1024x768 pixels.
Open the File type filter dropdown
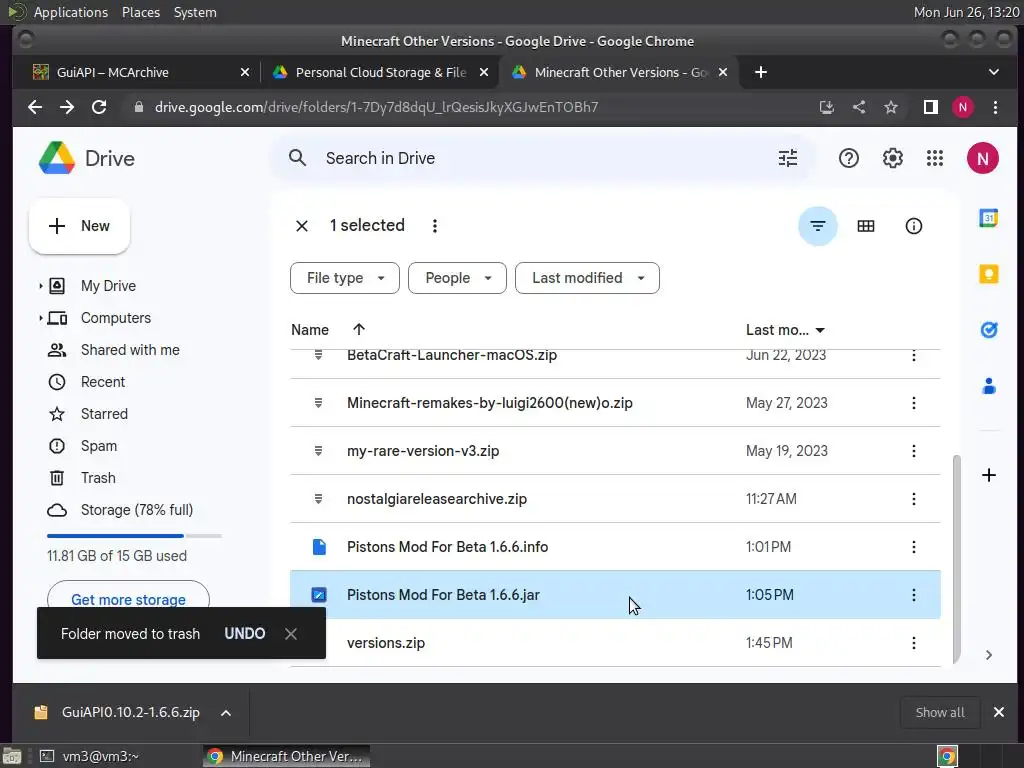pos(344,278)
